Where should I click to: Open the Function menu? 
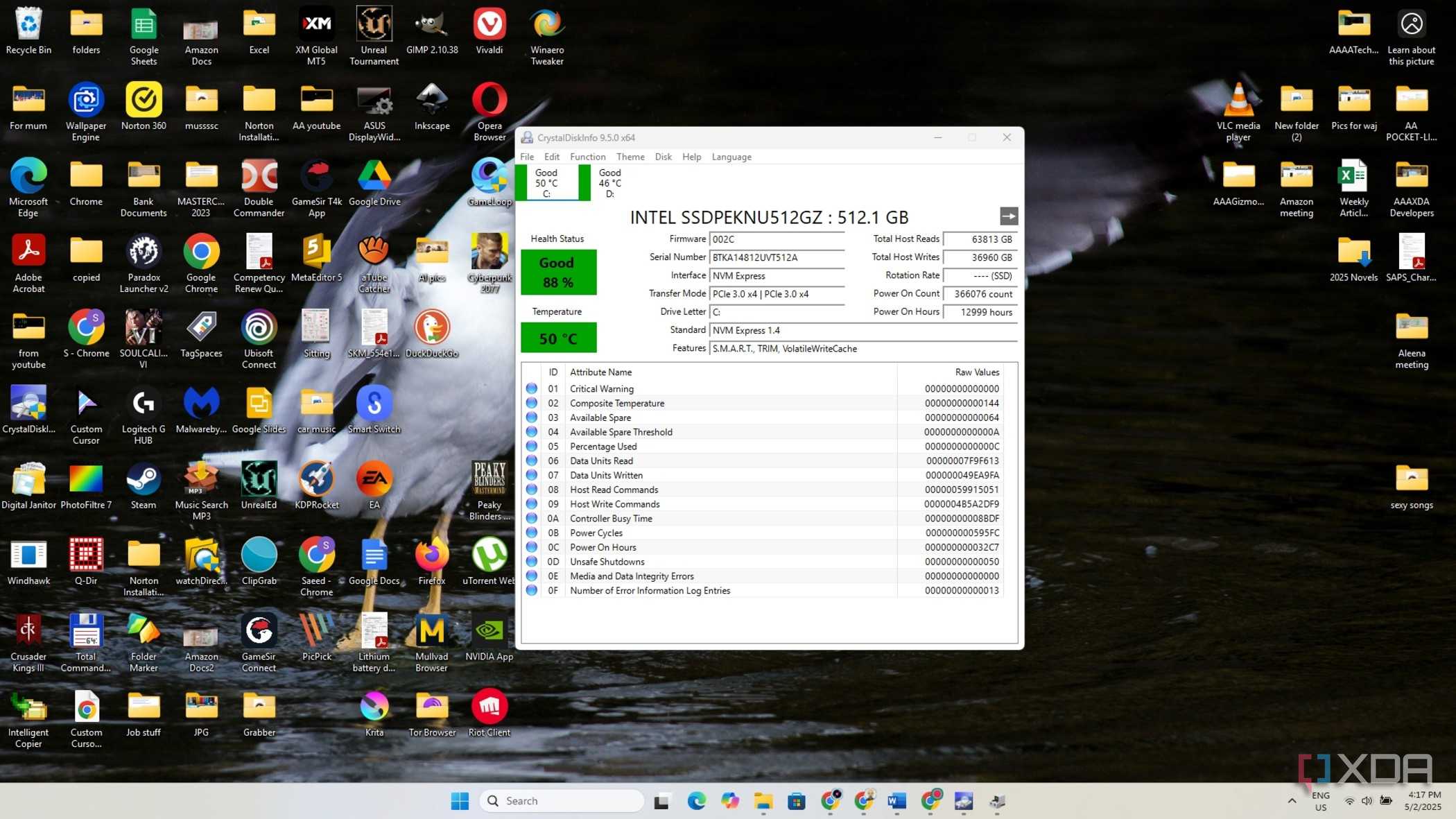coord(587,157)
